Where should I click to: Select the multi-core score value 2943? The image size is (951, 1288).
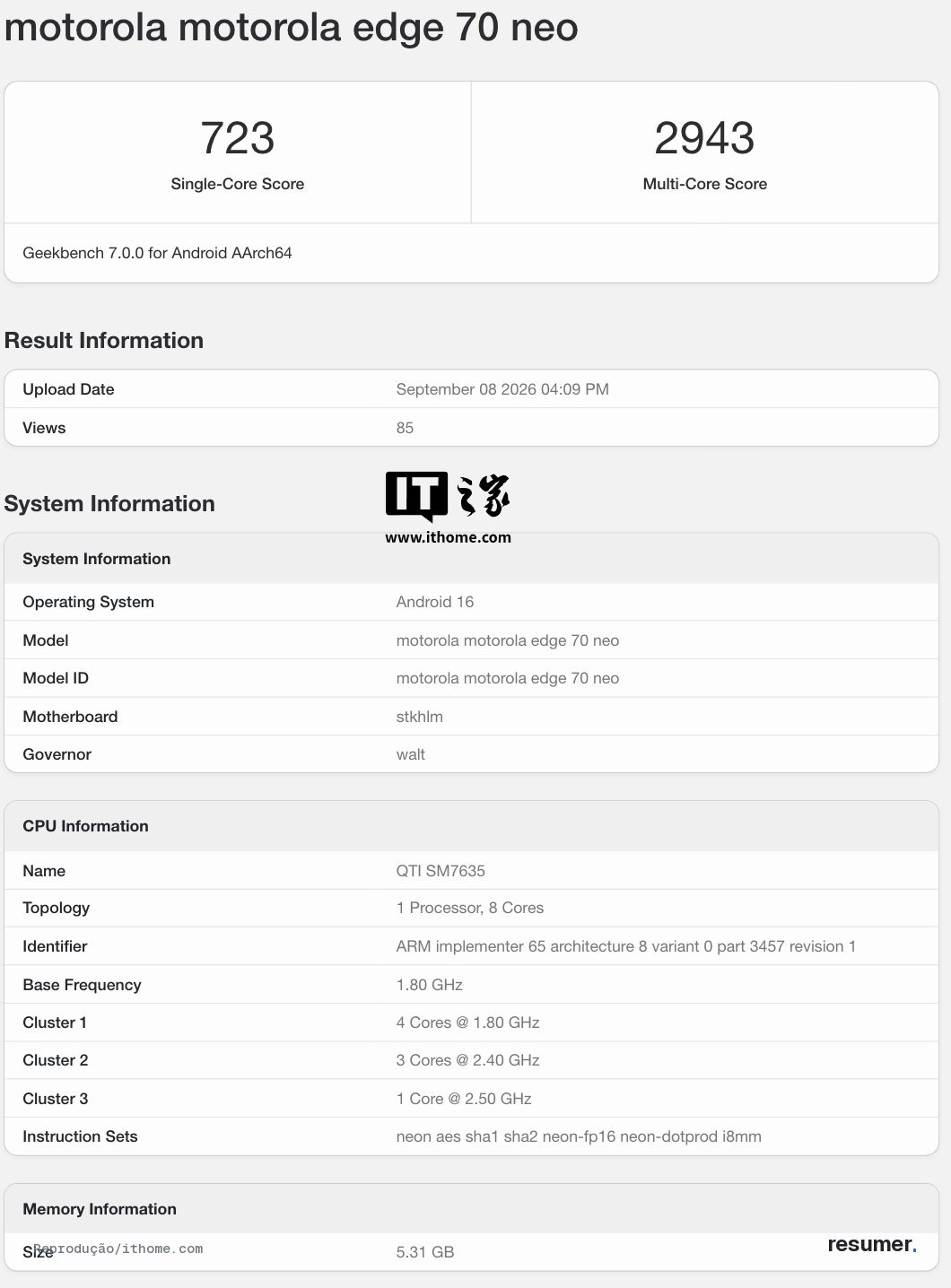704,138
